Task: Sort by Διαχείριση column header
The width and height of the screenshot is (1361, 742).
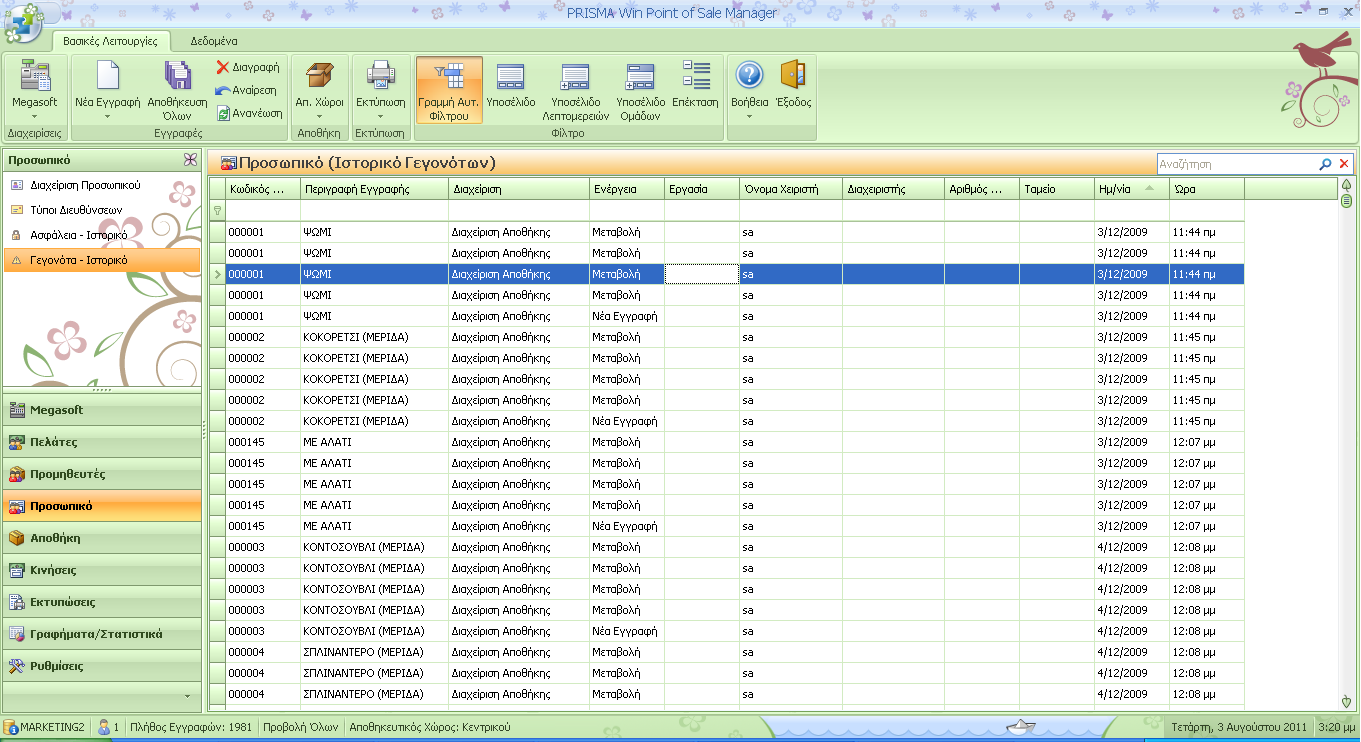Action: [x=518, y=188]
